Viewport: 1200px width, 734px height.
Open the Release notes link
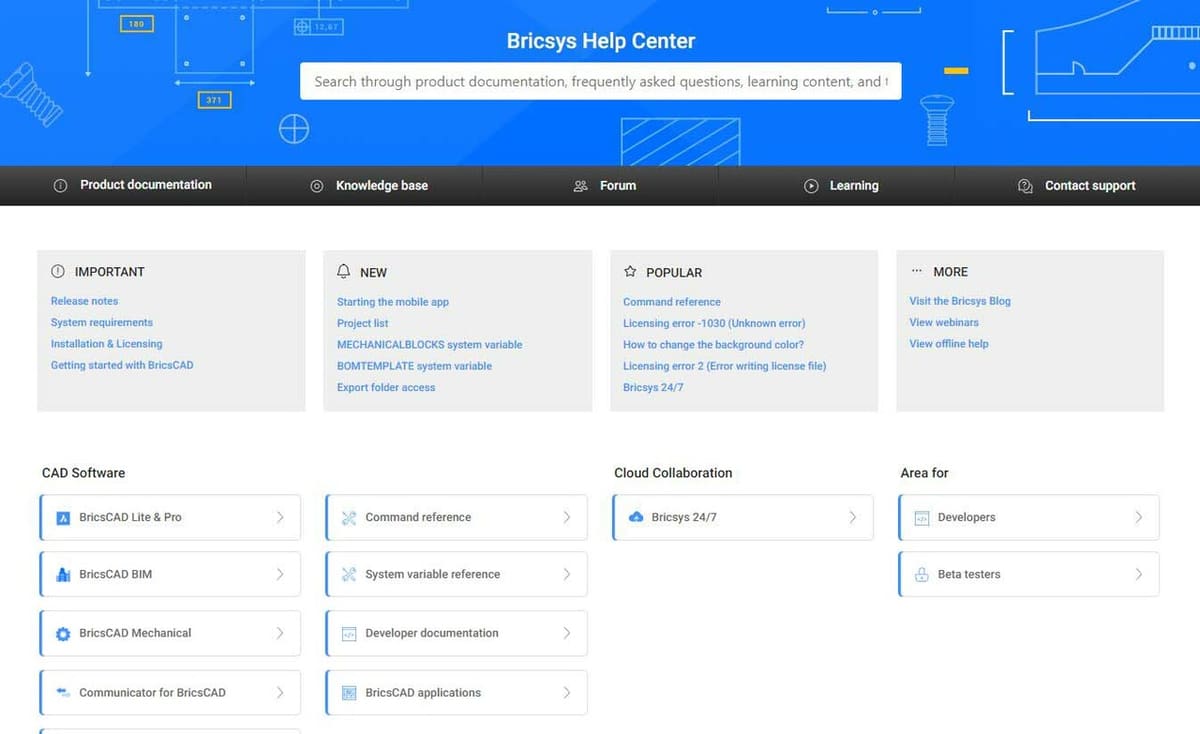tap(84, 301)
